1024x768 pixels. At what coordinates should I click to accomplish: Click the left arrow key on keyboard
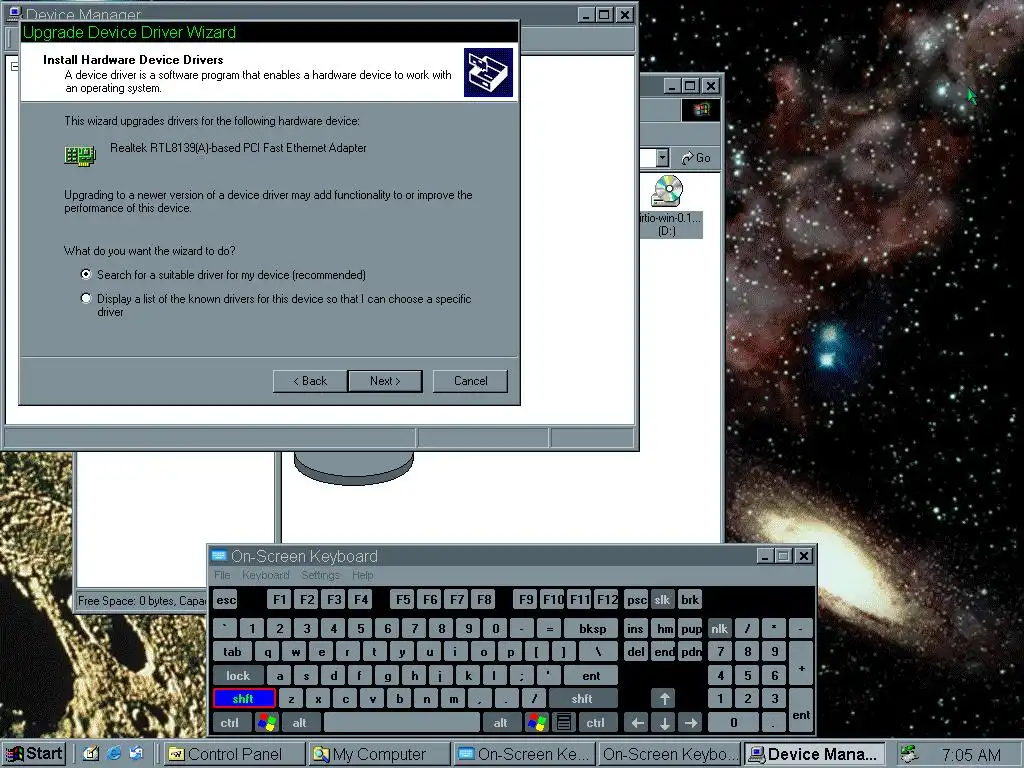(637, 722)
